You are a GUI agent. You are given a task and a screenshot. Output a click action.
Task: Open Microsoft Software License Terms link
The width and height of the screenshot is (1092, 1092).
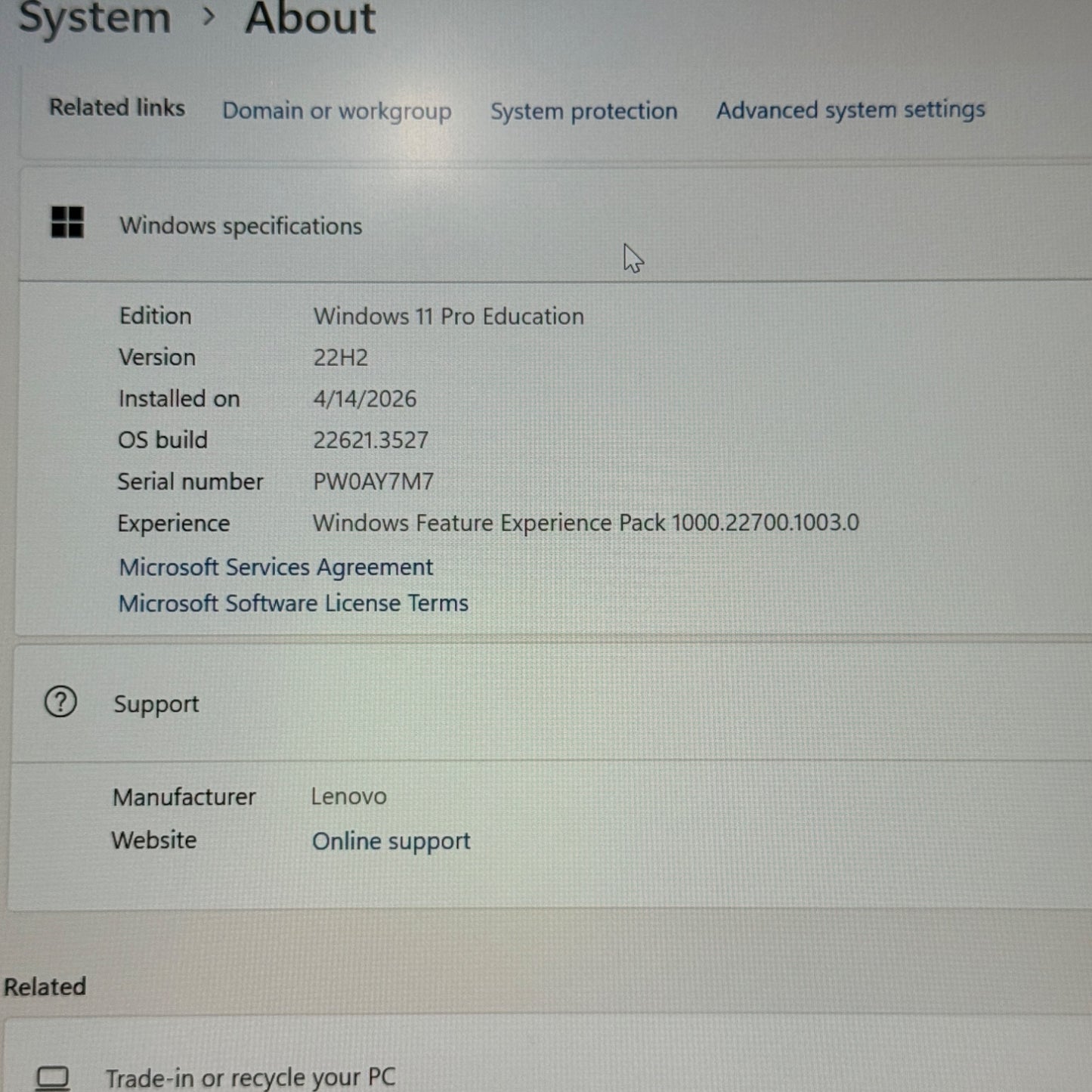293,603
